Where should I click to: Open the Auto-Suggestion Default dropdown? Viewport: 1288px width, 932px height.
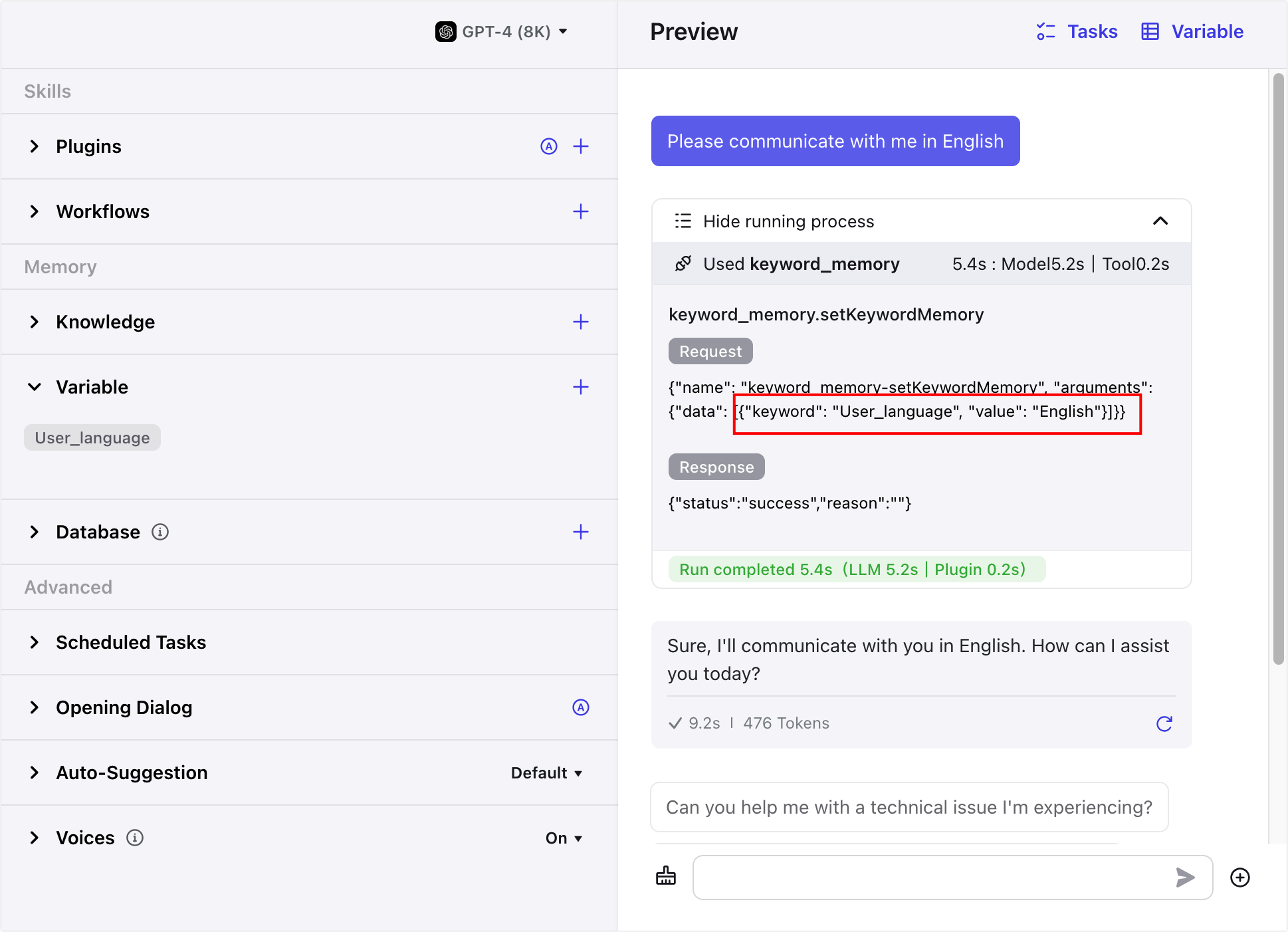(546, 772)
